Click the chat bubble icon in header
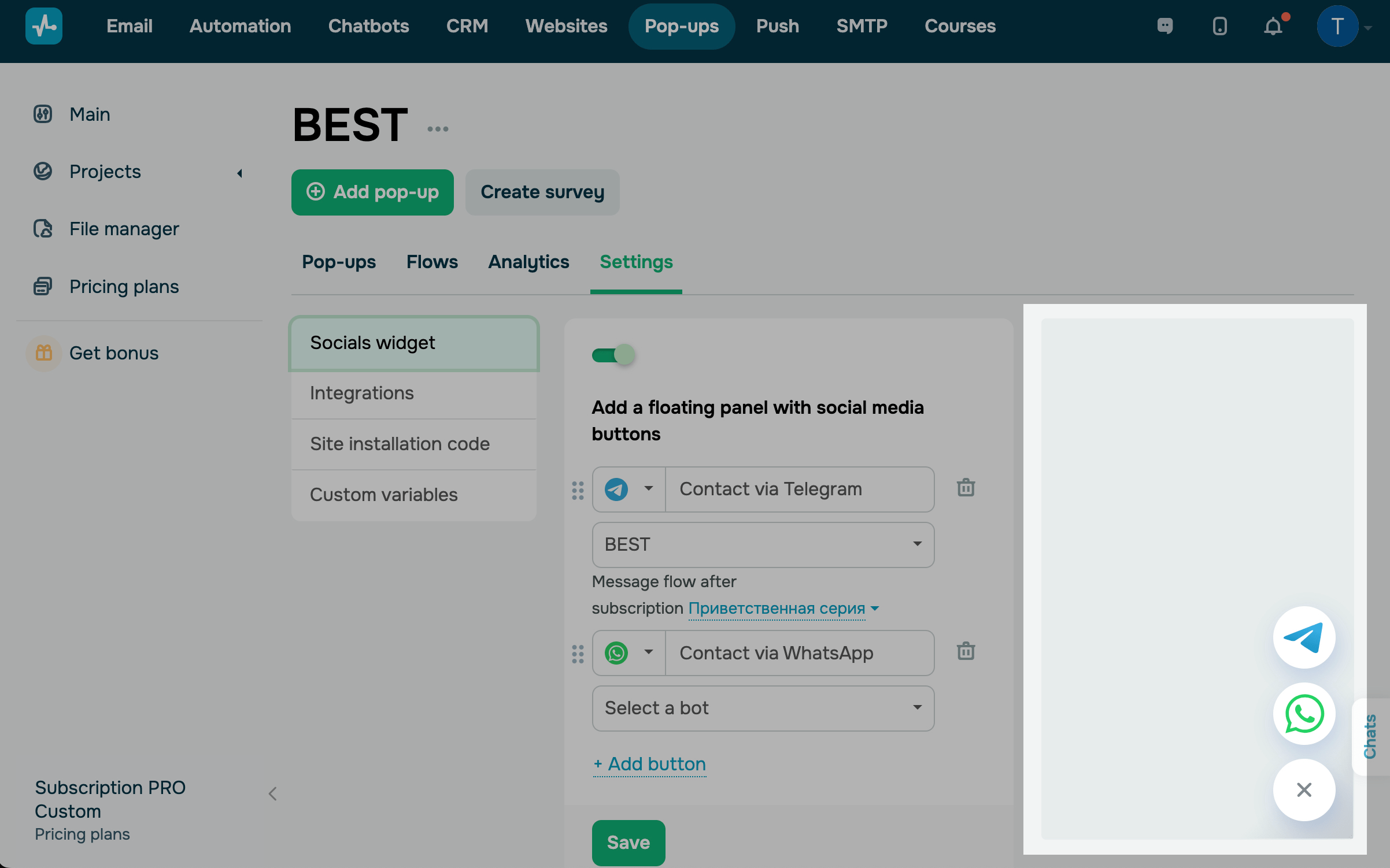 pos(1165,27)
